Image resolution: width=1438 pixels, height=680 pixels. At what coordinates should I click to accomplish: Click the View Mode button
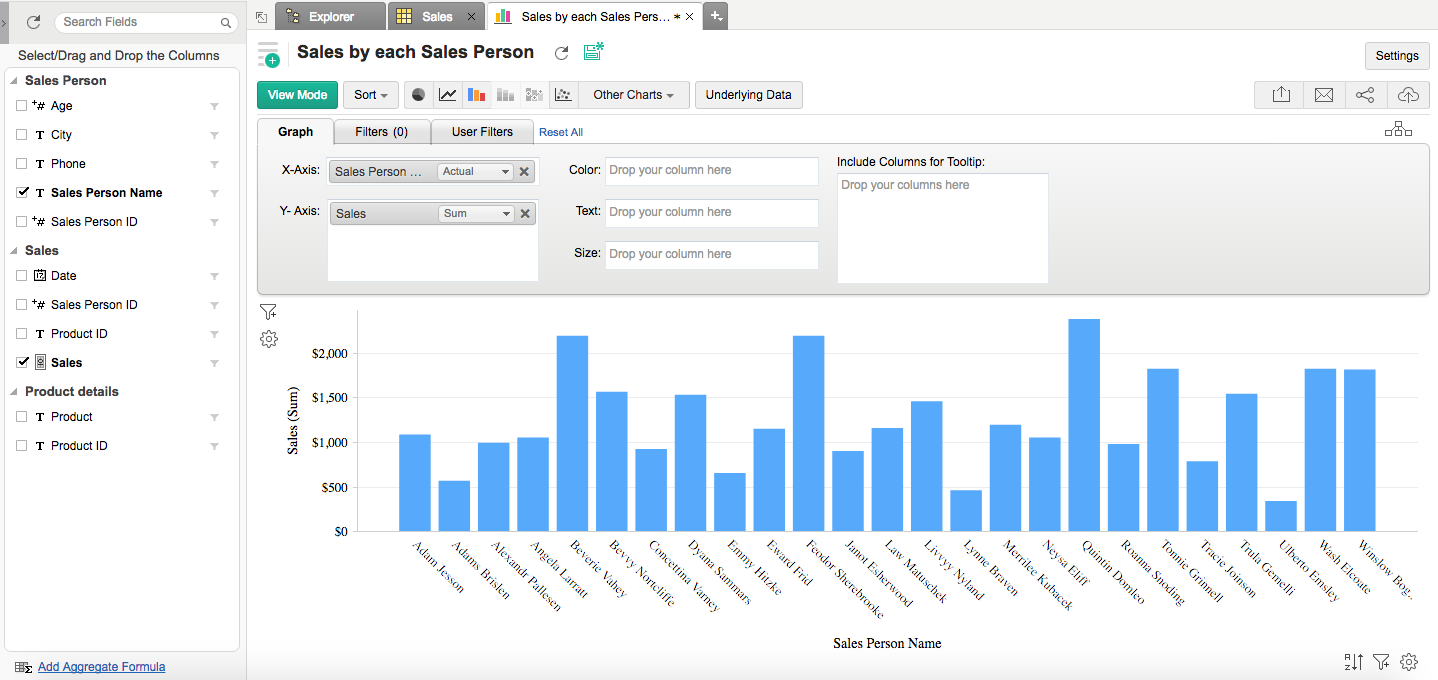coord(297,95)
